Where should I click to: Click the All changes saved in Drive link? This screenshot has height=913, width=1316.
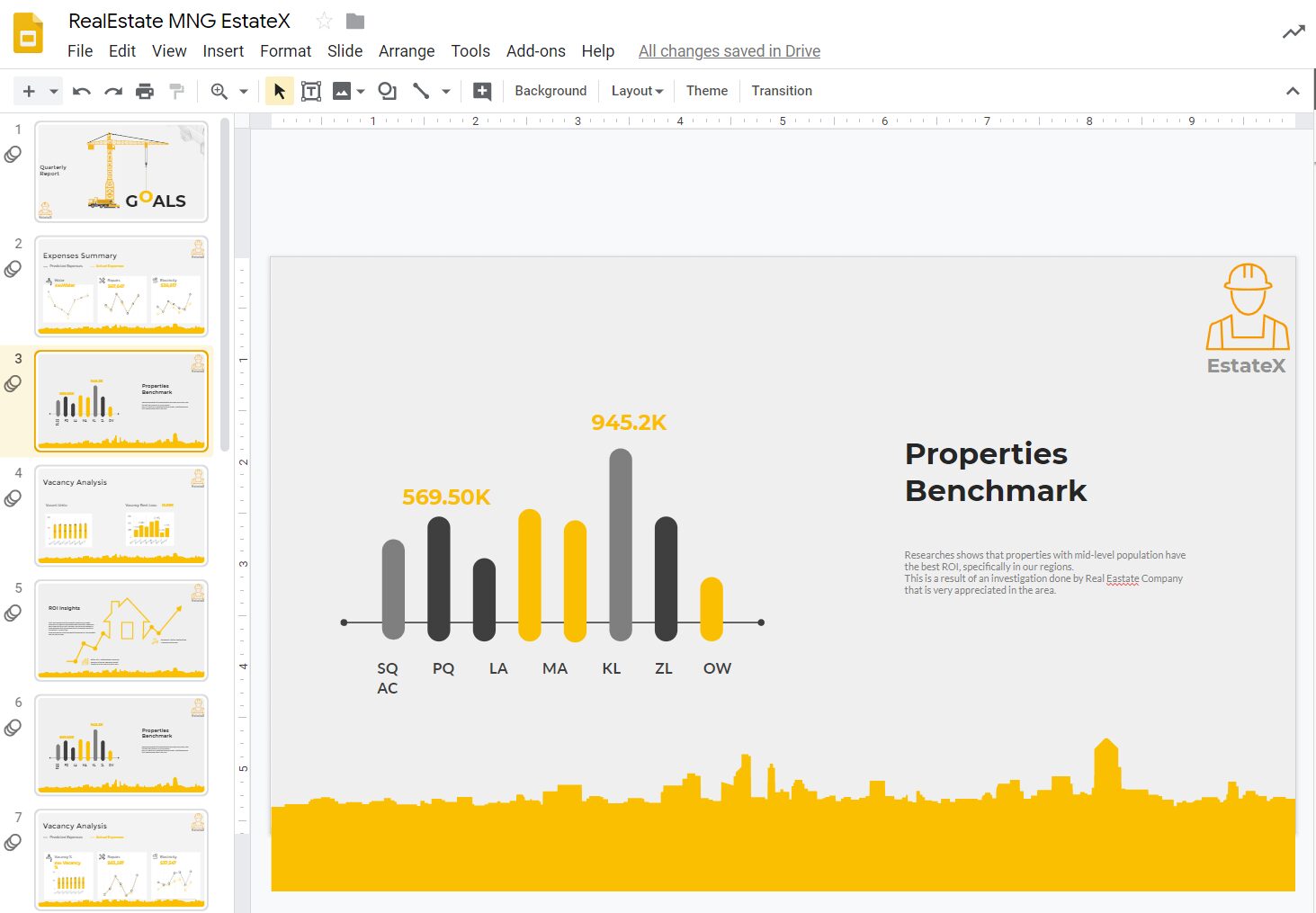(x=729, y=51)
